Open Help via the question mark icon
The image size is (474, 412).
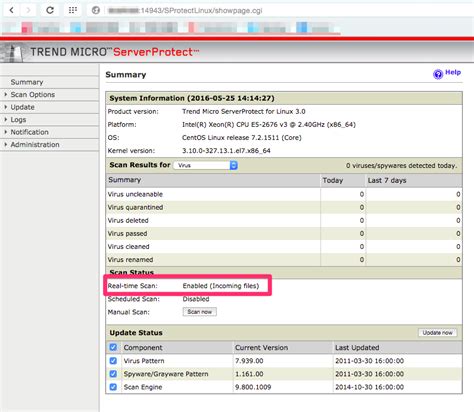(x=438, y=74)
